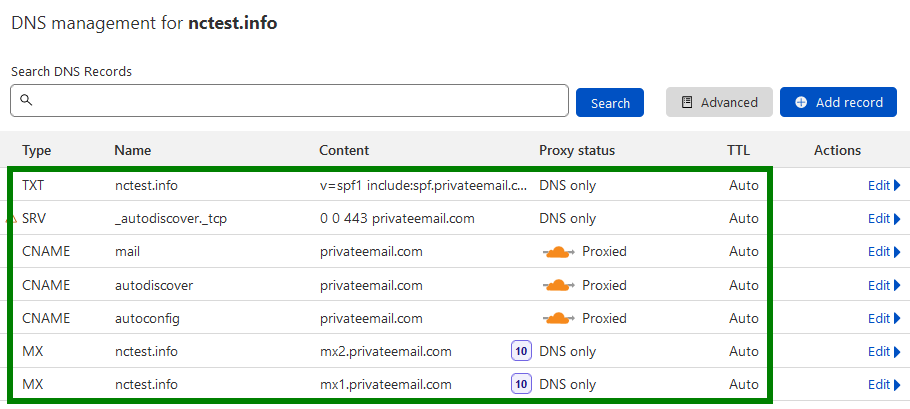Click the Proxied cloud icon for autoconfig

[558, 318]
